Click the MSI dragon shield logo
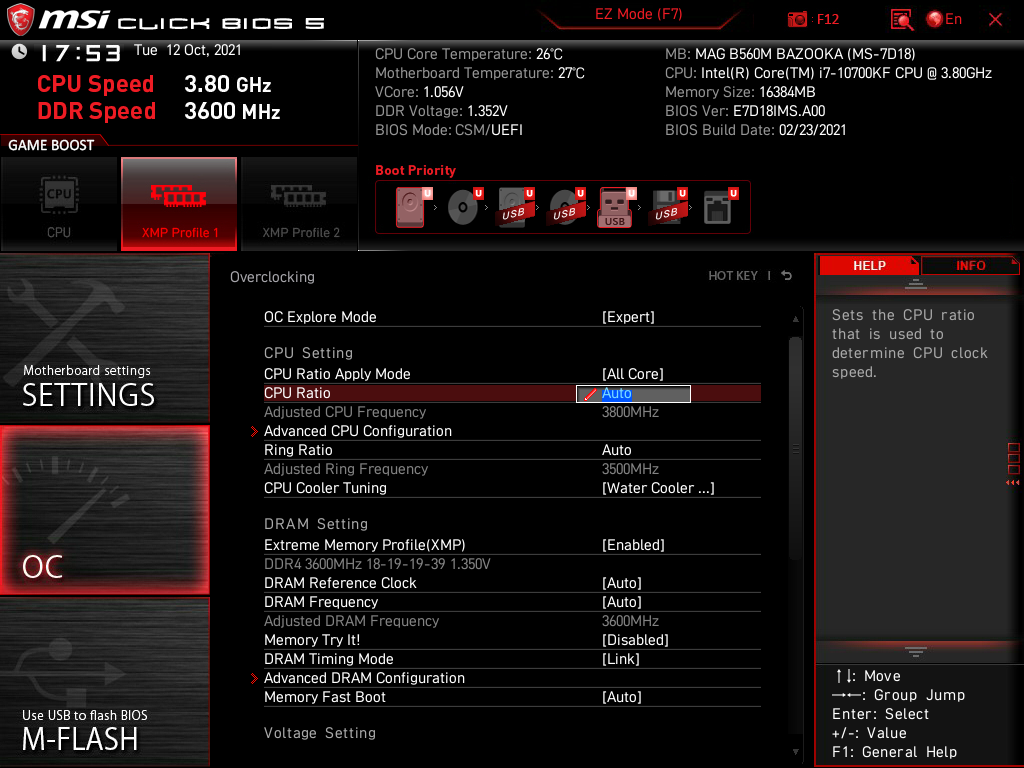 click(20, 20)
